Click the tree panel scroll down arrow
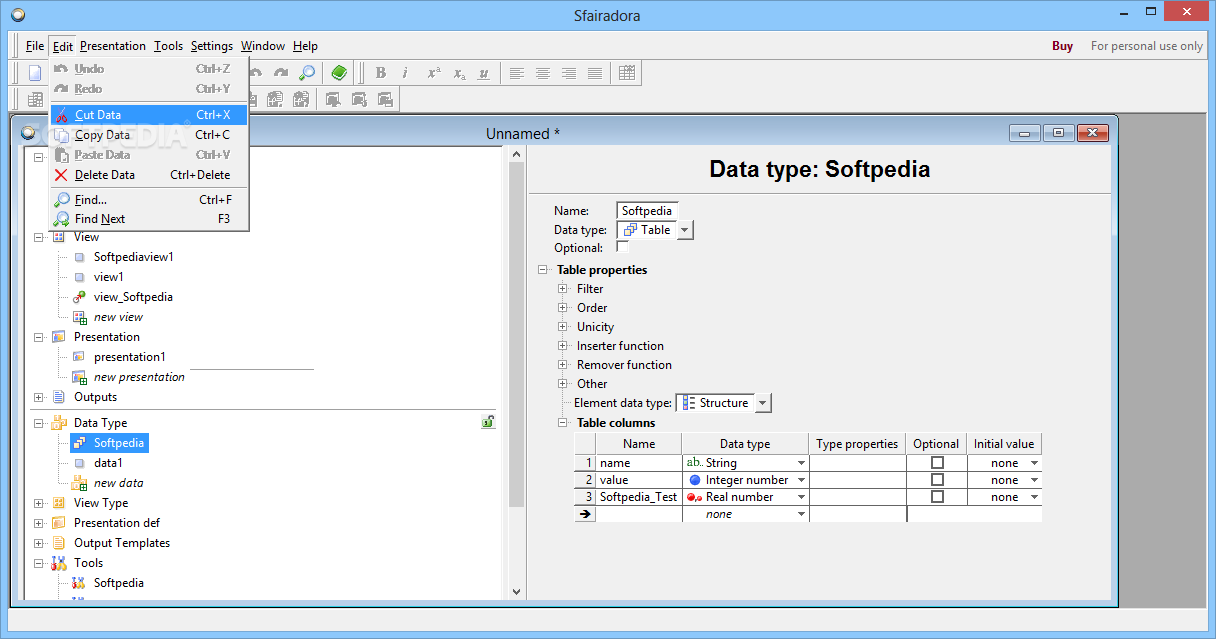 [517, 591]
